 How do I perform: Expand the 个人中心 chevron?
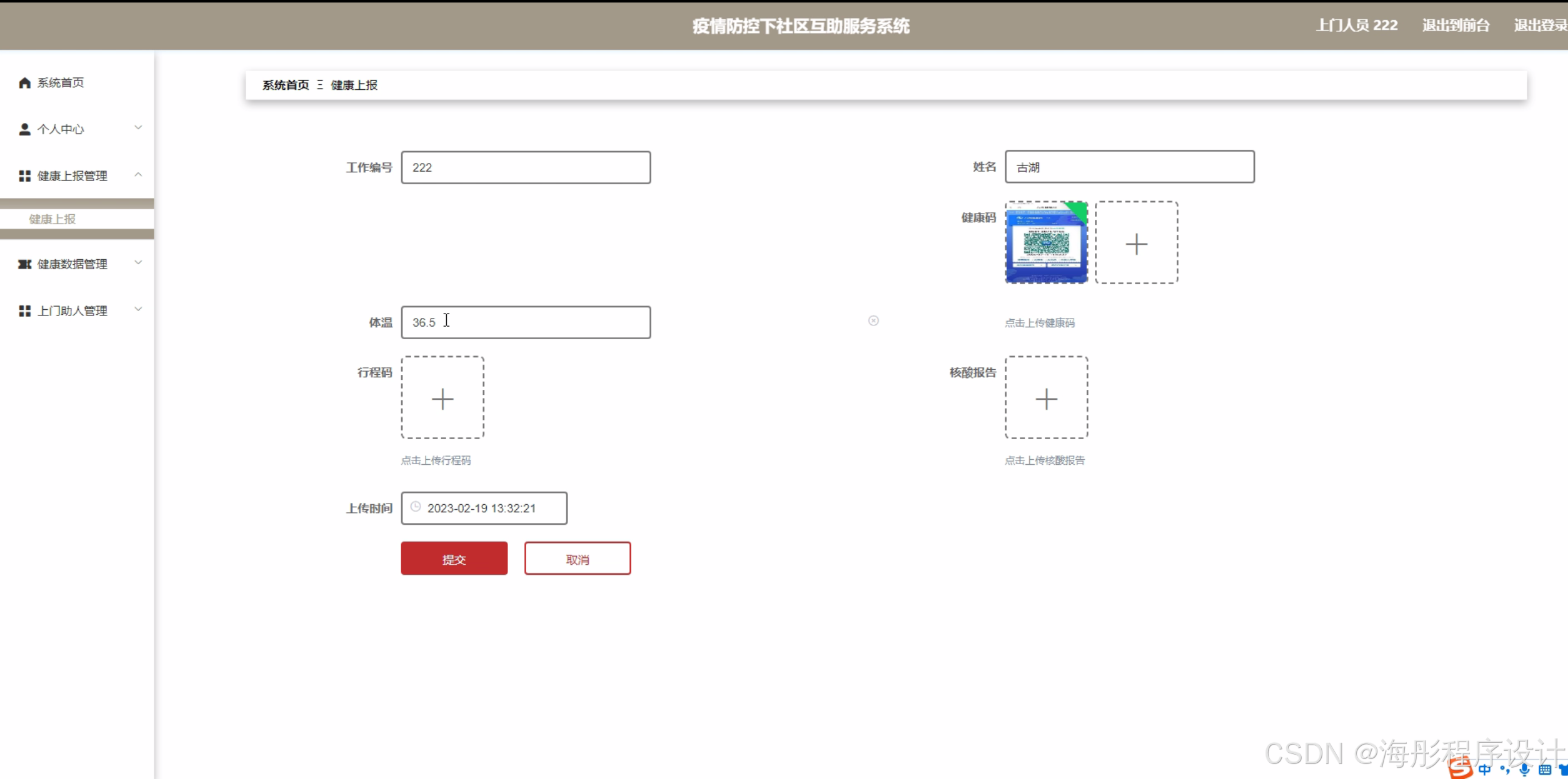point(138,128)
